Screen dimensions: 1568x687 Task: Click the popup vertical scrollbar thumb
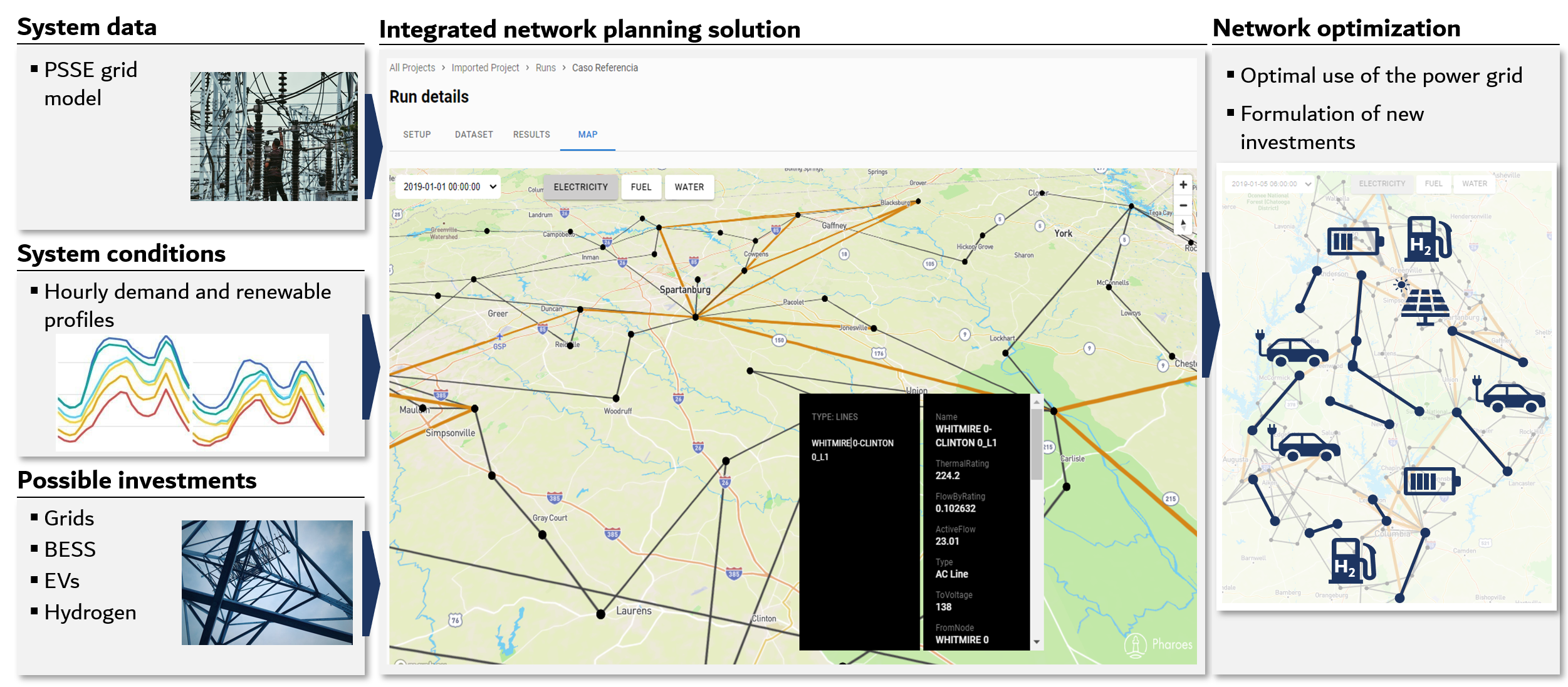pyautogui.click(x=1037, y=443)
